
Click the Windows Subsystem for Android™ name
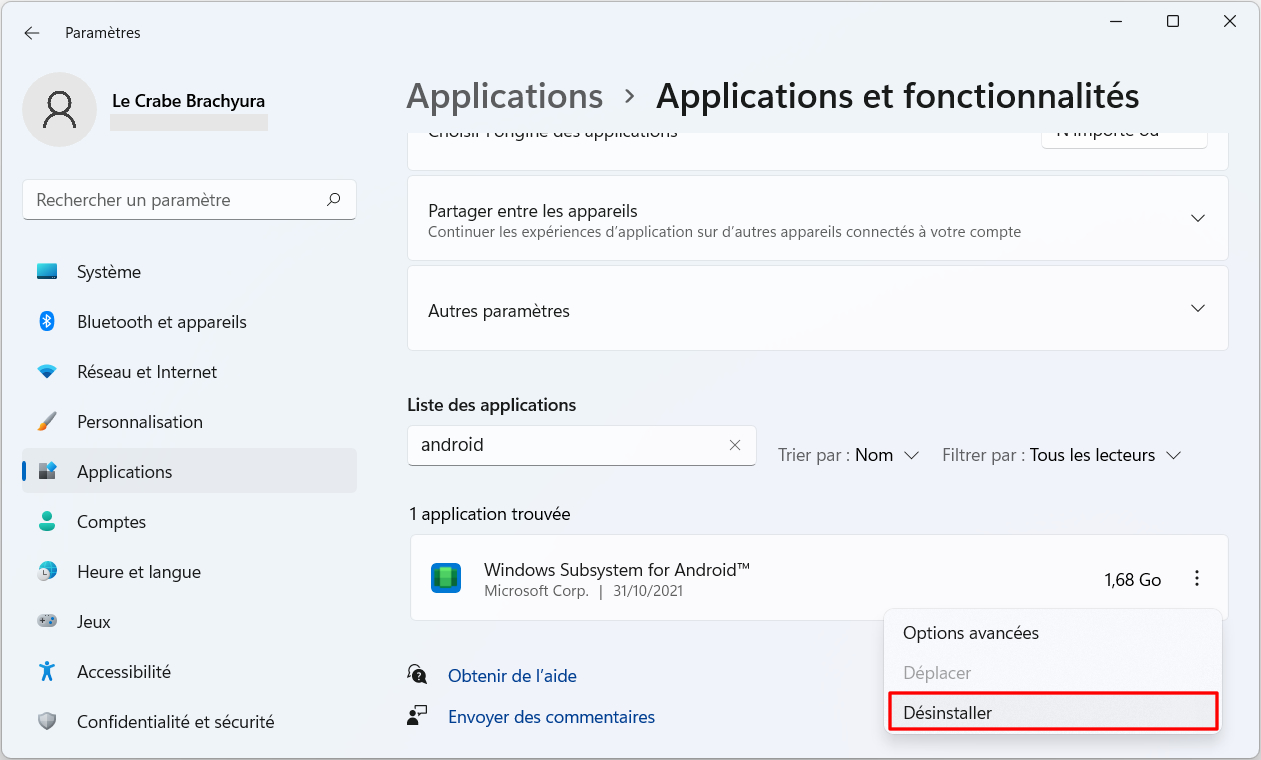617,569
